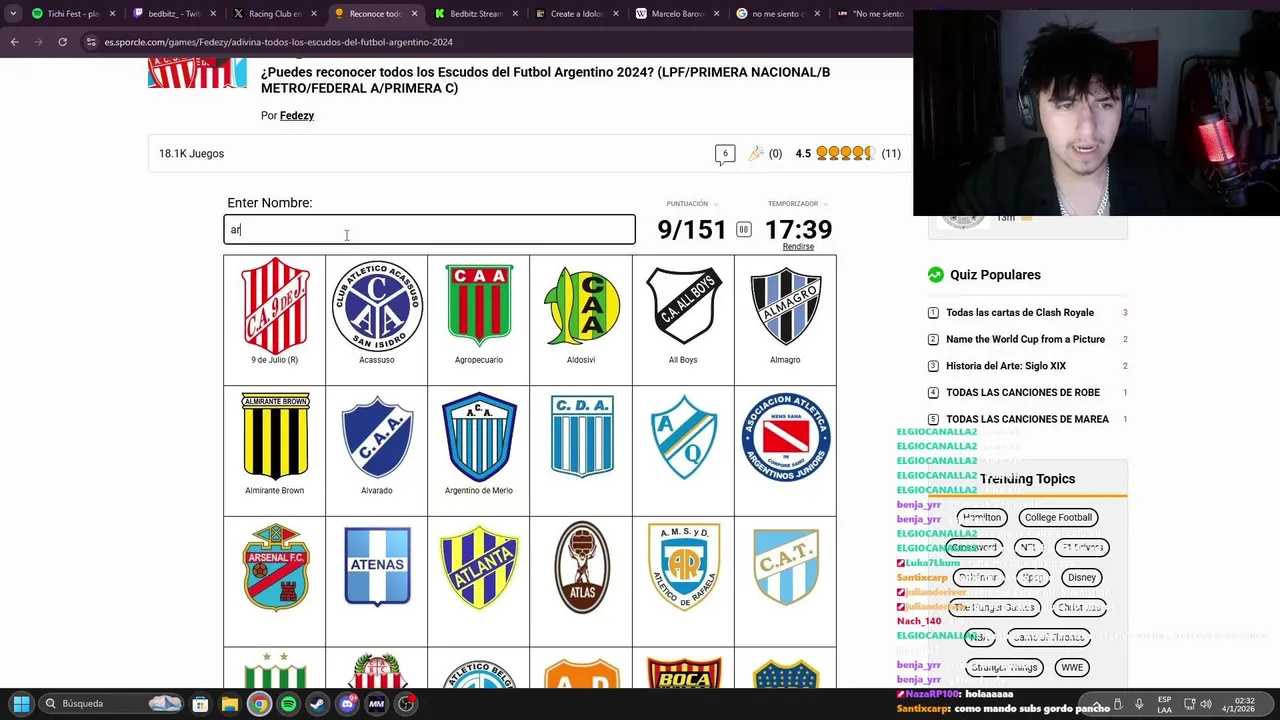Click the C.D.A. striped crest
Screen dimensions: 1280x720
click(x=581, y=435)
